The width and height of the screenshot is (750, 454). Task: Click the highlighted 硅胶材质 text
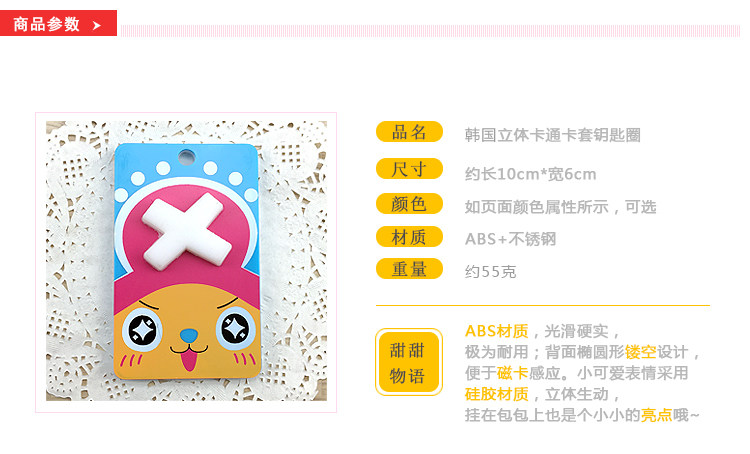click(x=496, y=394)
